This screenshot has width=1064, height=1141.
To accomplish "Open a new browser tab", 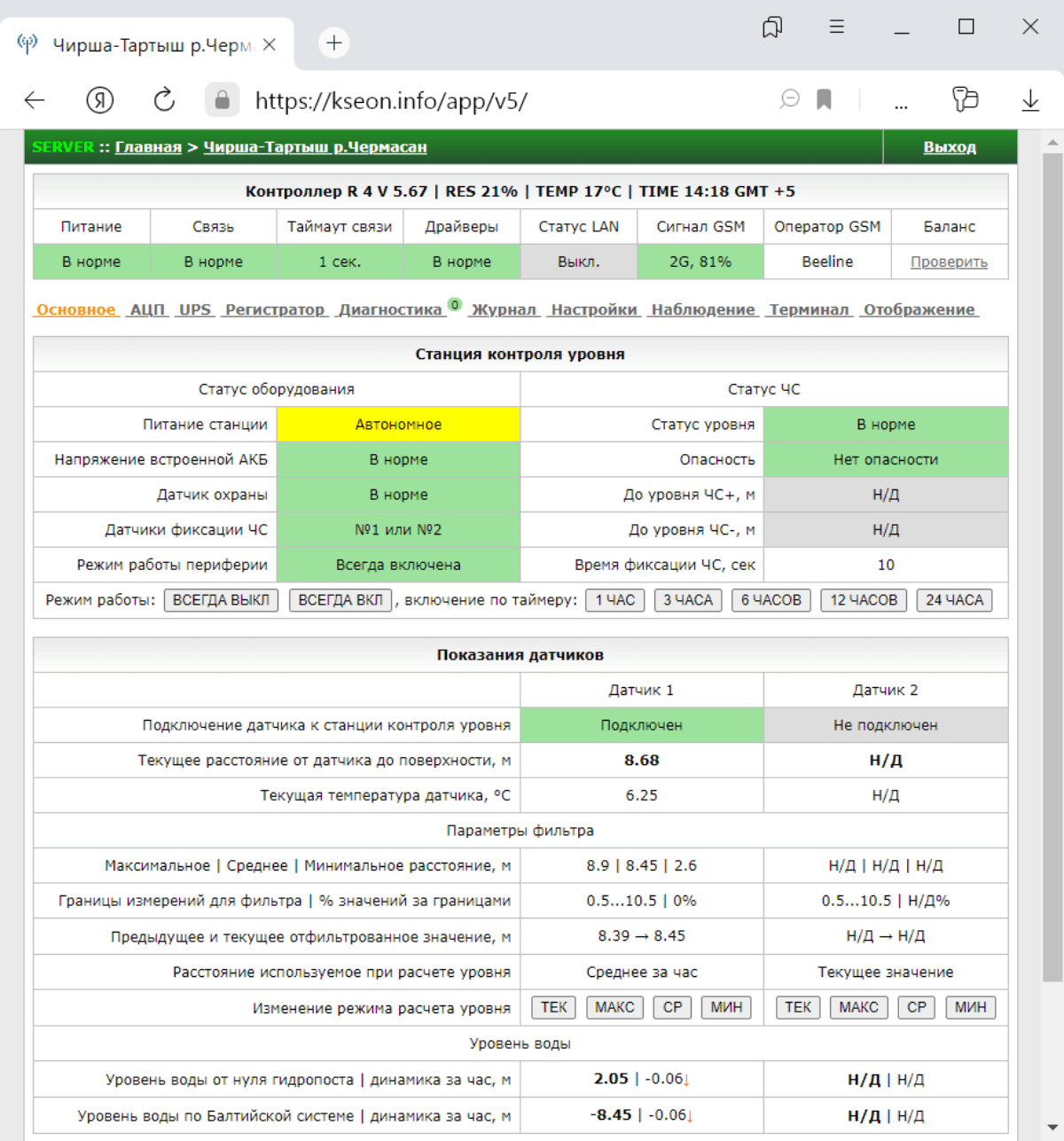I will coord(333,43).
